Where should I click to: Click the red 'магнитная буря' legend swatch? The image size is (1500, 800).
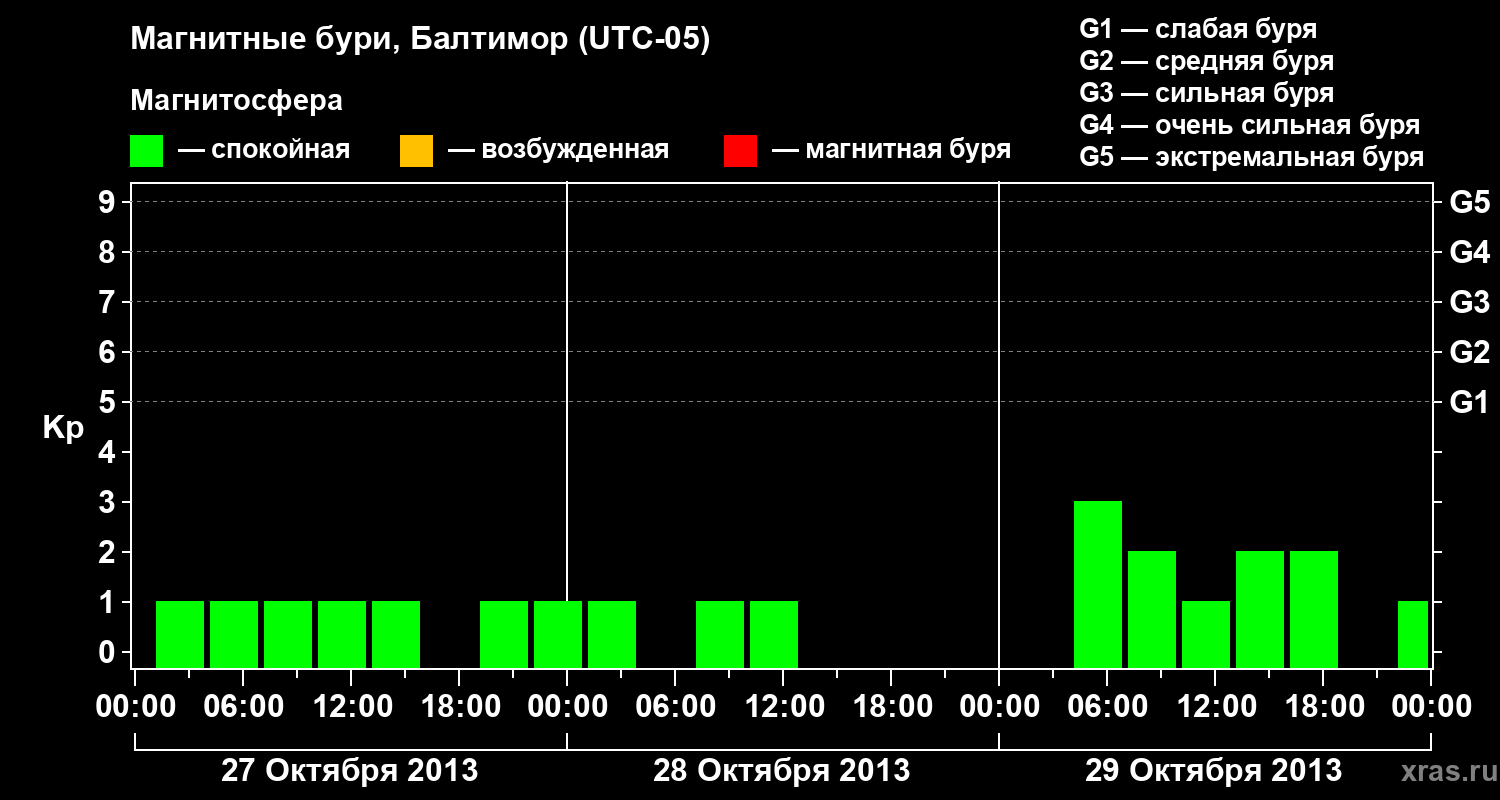(x=740, y=151)
